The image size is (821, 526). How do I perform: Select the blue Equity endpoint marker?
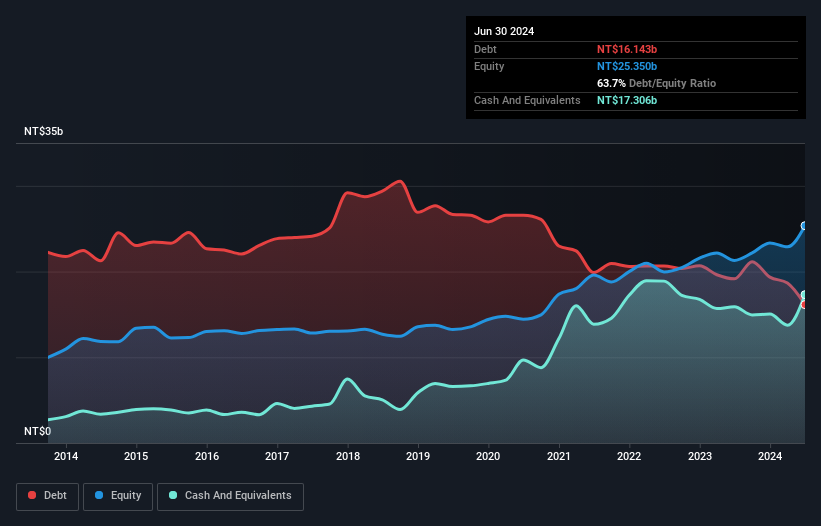point(804,226)
